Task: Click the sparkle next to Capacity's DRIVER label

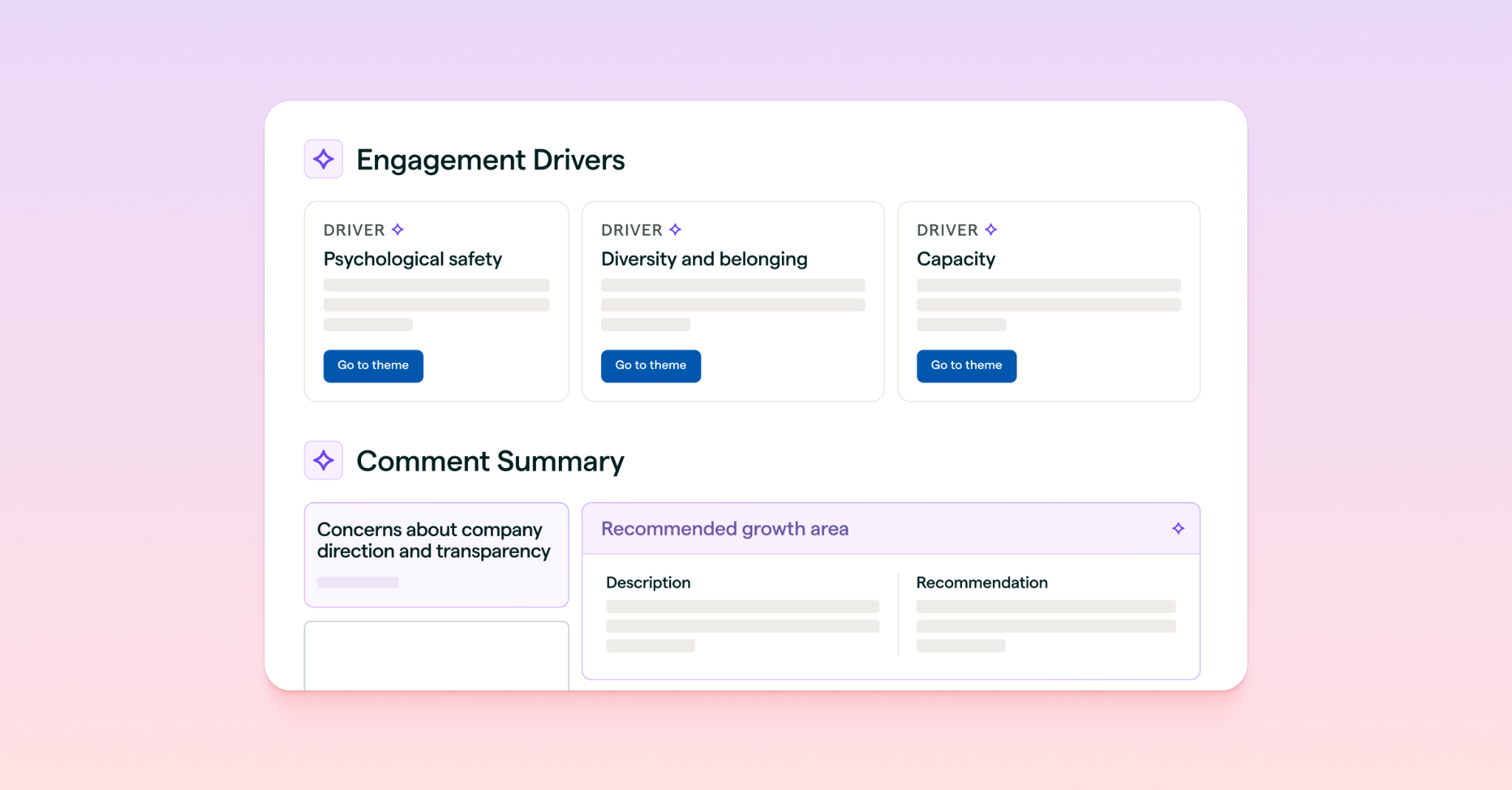Action: click(x=991, y=230)
